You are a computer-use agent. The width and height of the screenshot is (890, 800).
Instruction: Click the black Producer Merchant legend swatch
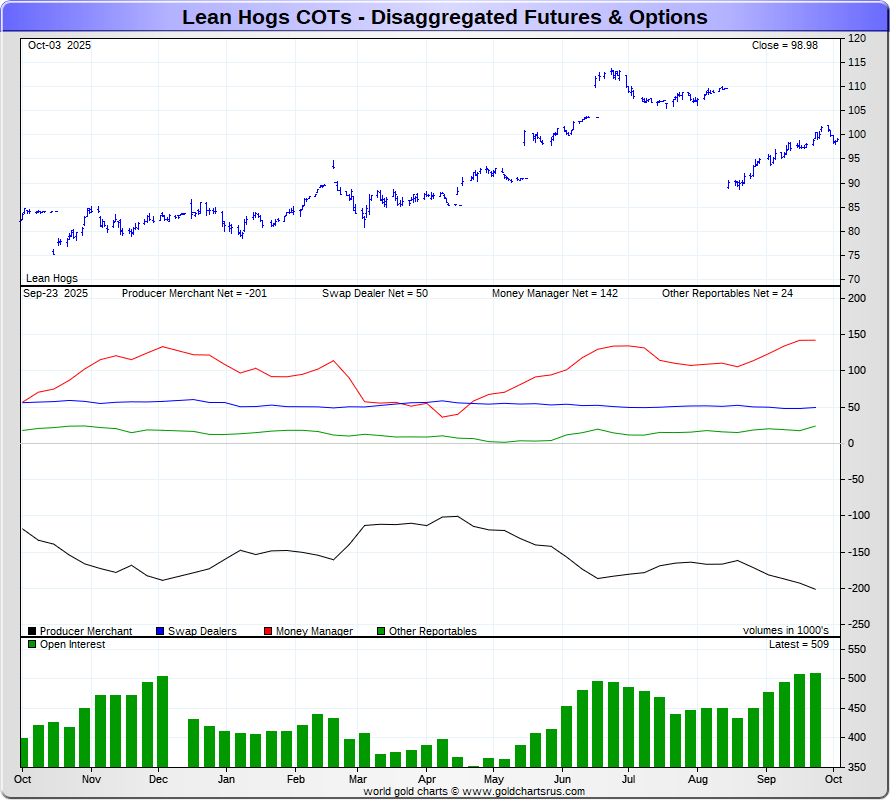(32, 631)
